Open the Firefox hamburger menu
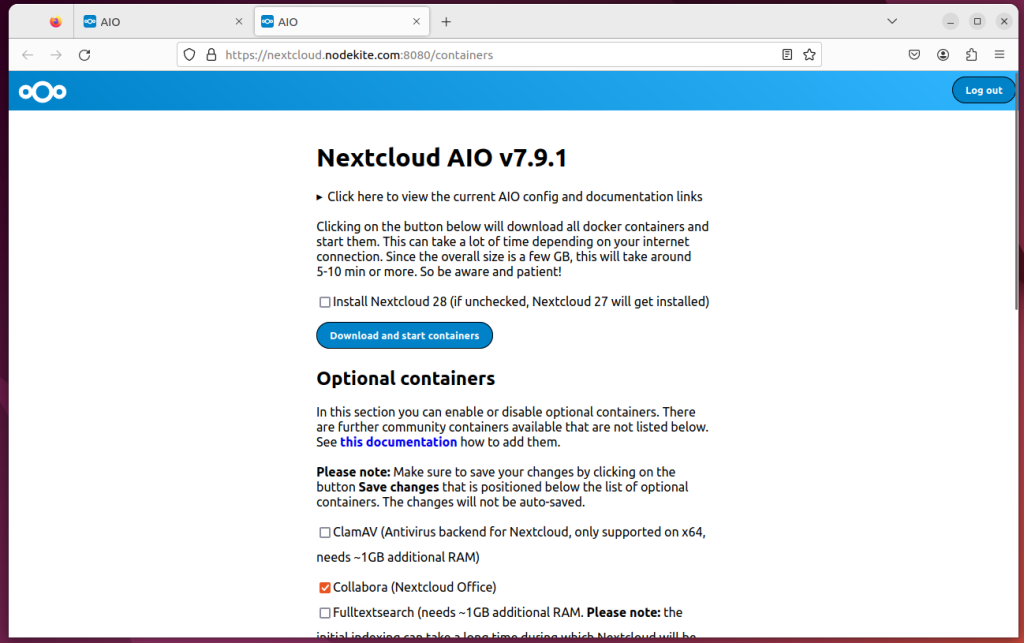The image size is (1024, 643). tap(999, 54)
